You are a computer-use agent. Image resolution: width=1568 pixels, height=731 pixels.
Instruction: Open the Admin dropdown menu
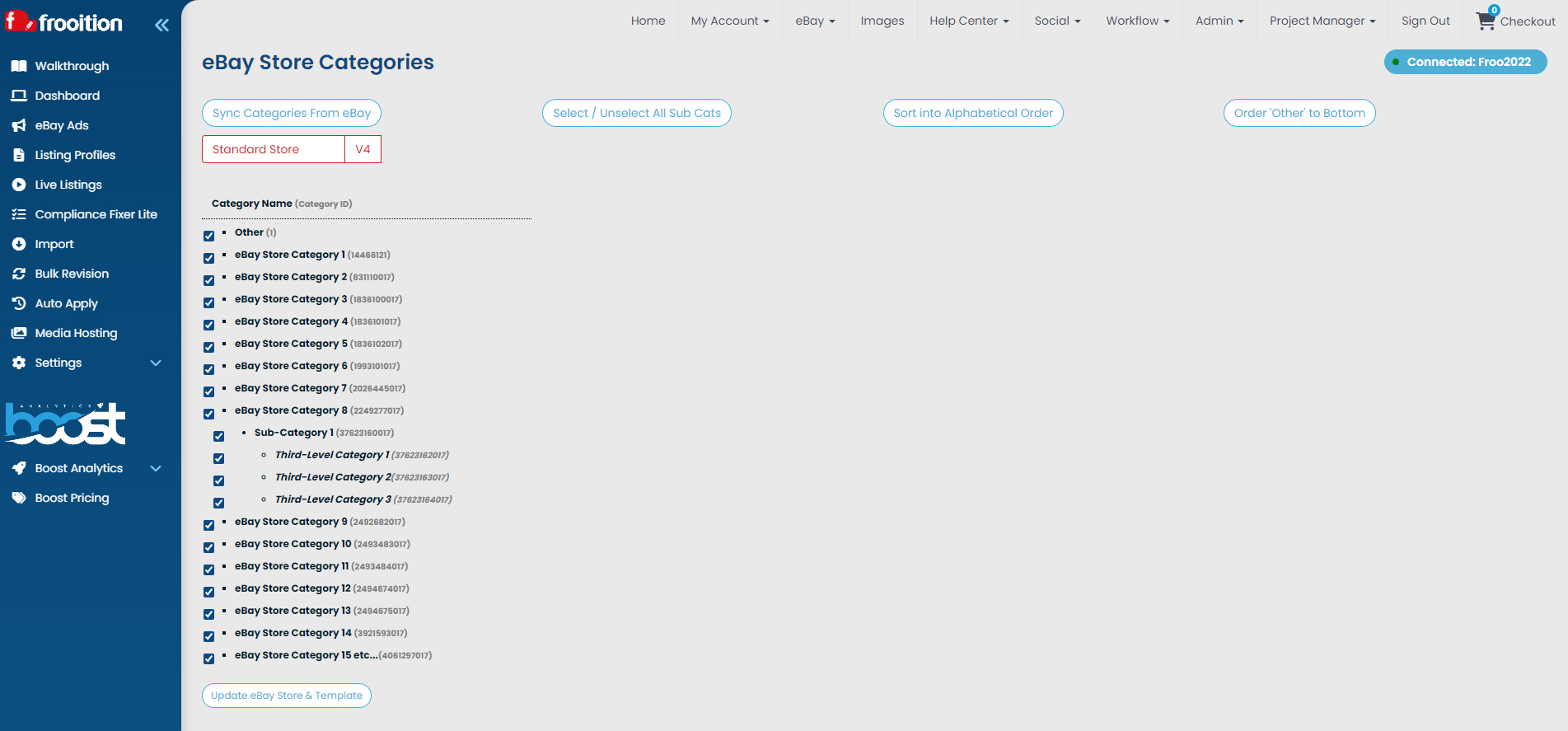click(x=1219, y=21)
